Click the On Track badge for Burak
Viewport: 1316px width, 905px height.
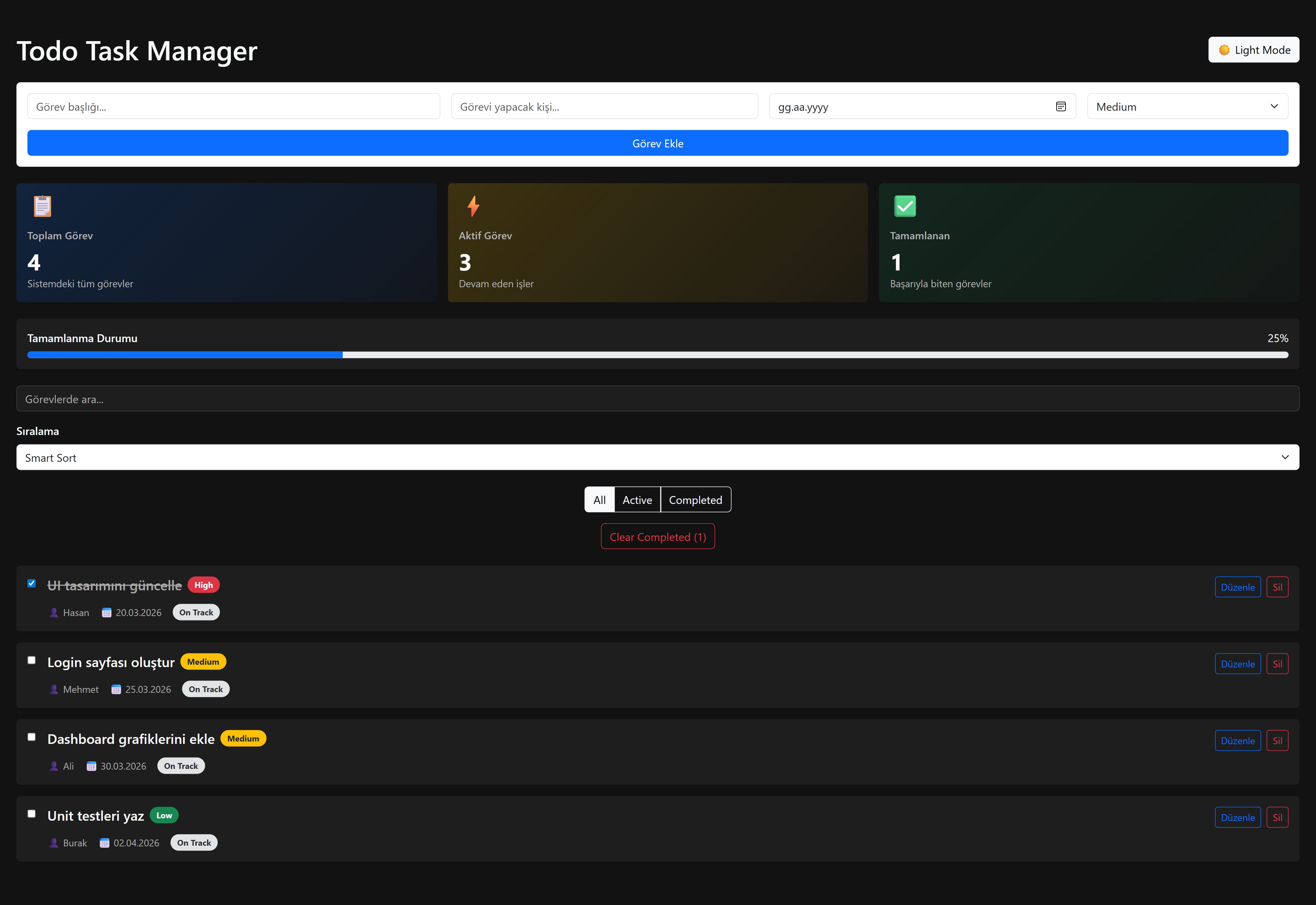click(194, 843)
